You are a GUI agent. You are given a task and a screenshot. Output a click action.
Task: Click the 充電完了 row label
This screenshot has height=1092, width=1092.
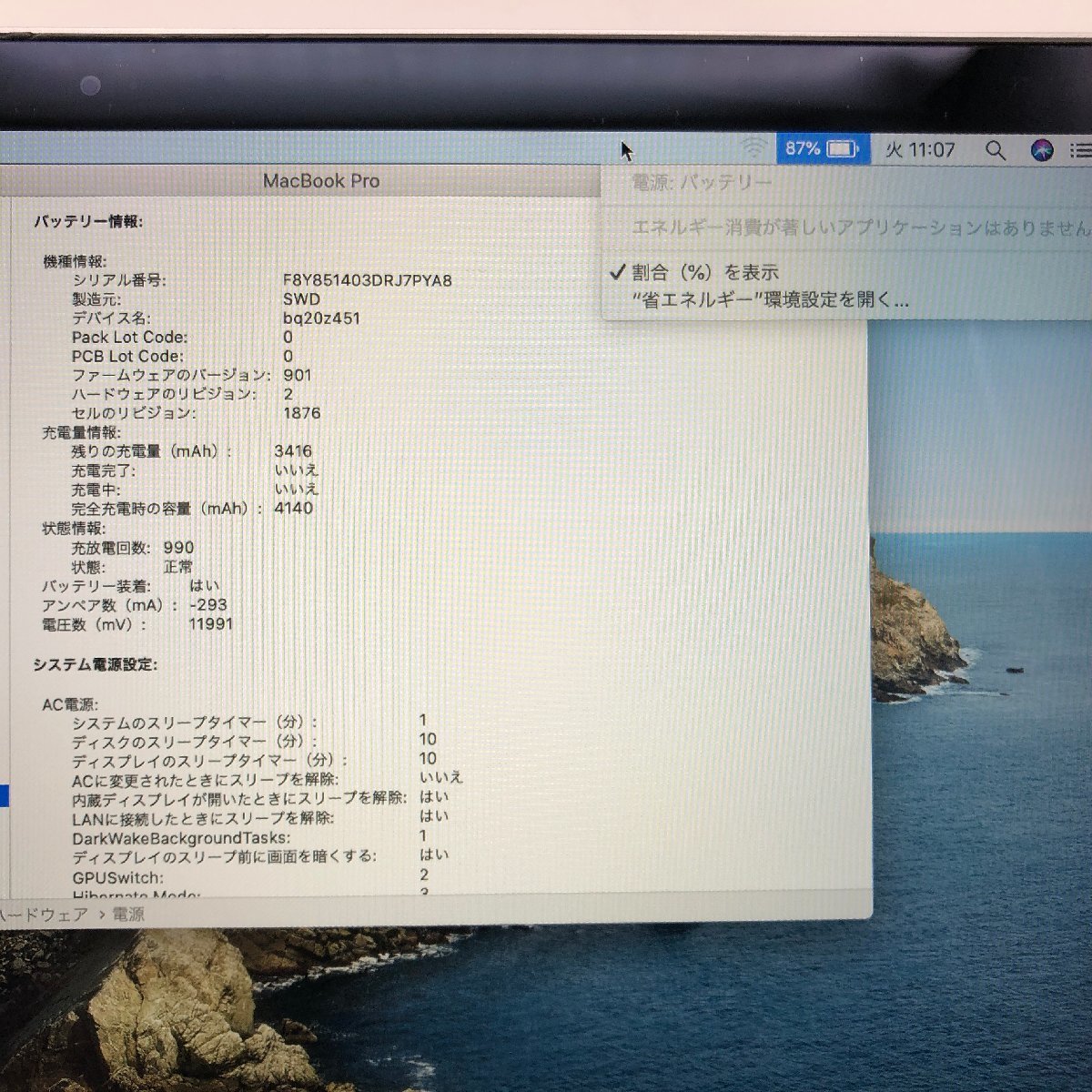pos(104,470)
